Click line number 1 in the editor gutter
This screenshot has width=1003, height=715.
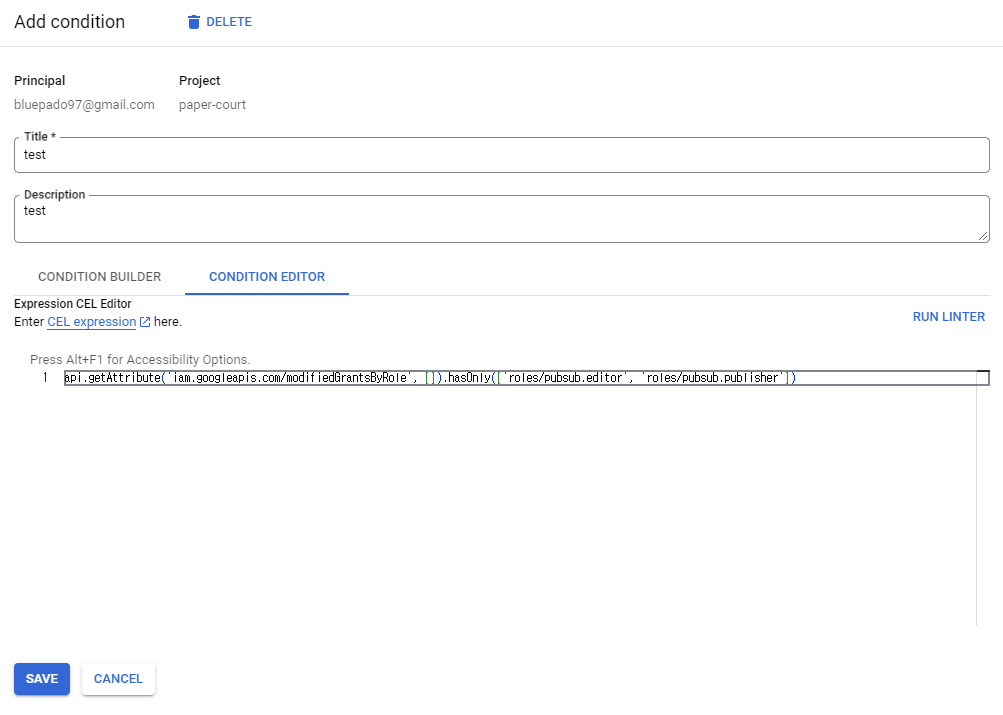pyautogui.click(x=45, y=377)
